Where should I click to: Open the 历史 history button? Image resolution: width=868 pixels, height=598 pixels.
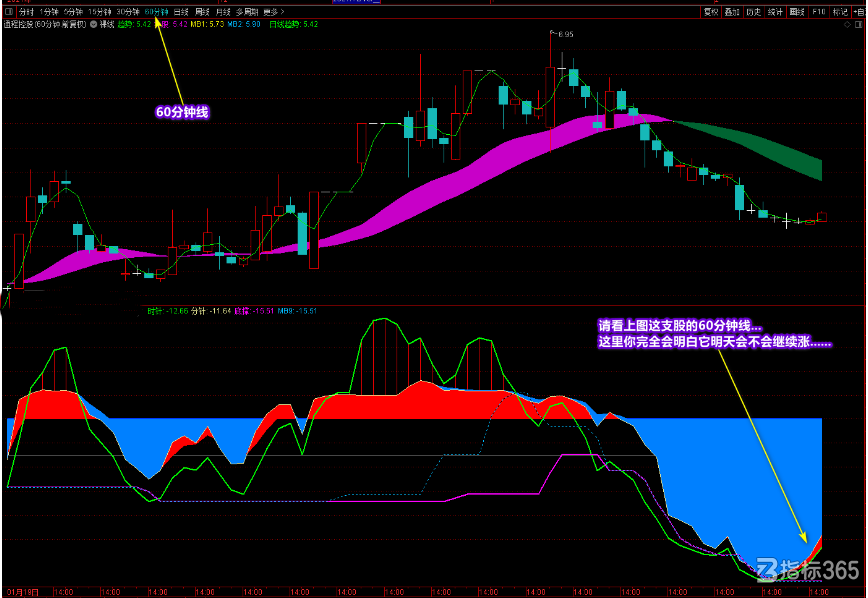753,12
